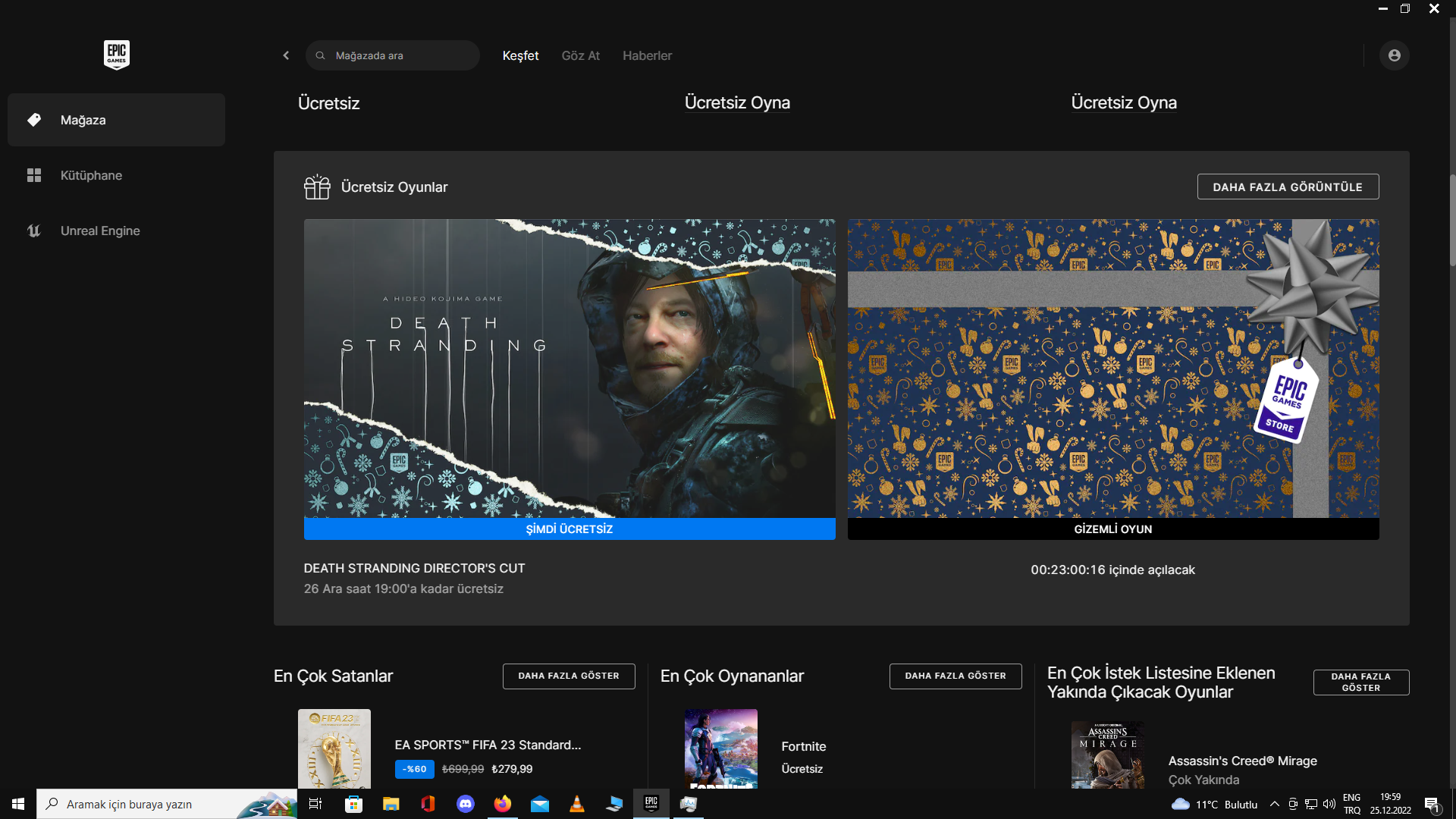
Task: Click the '00:23:00:16 içinde açılacak' countdown text
Action: 1112,570
